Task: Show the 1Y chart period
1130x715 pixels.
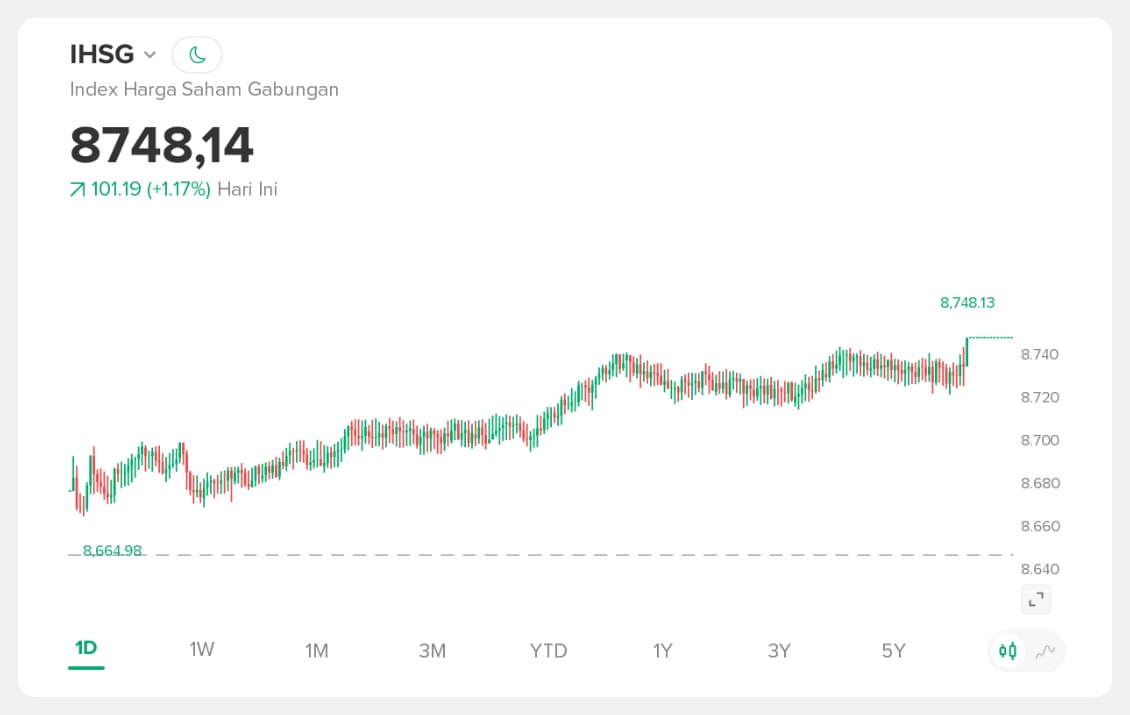Action: coord(663,651)
